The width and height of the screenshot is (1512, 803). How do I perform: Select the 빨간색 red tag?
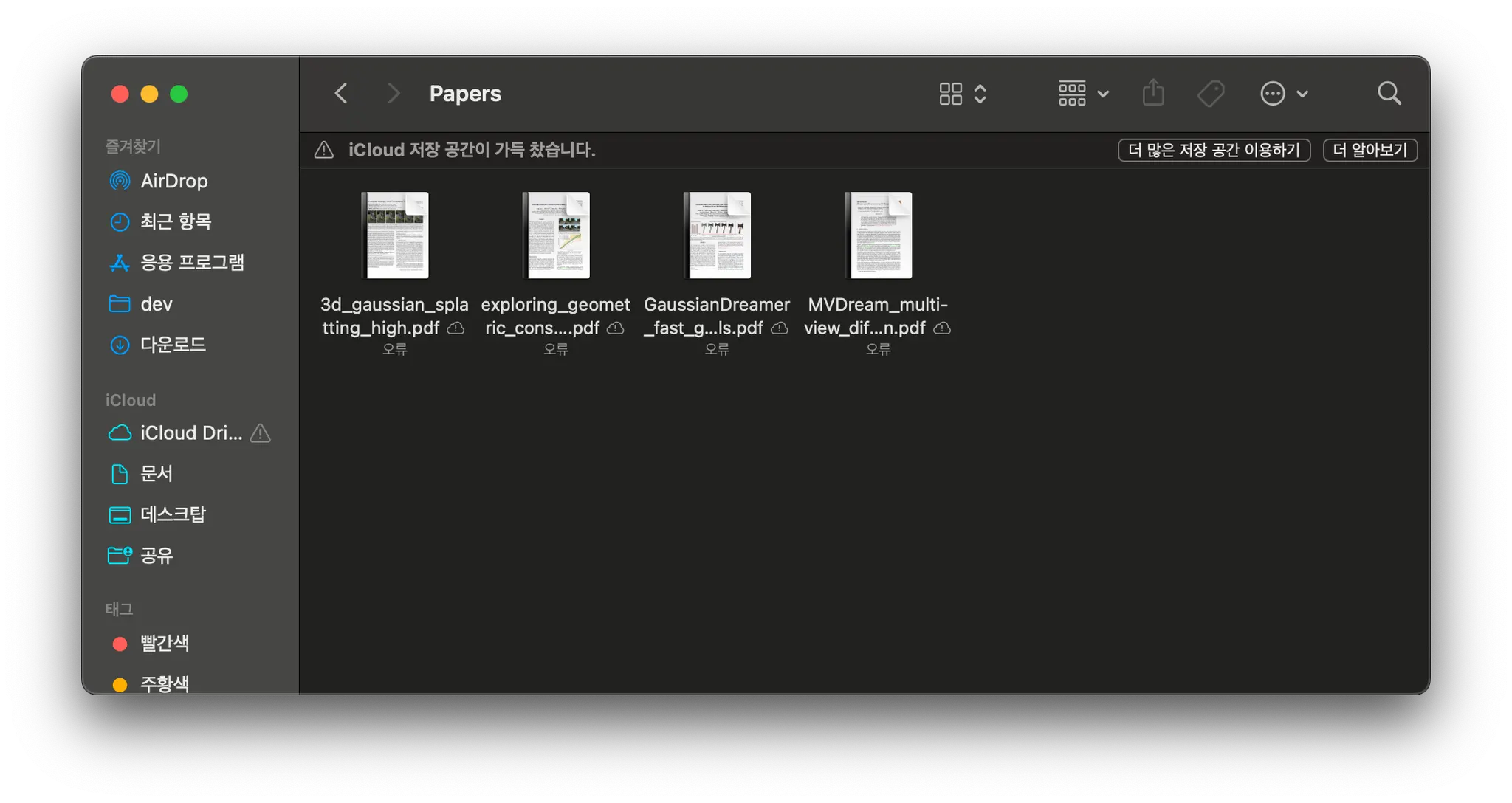click(x=164, y=644)
